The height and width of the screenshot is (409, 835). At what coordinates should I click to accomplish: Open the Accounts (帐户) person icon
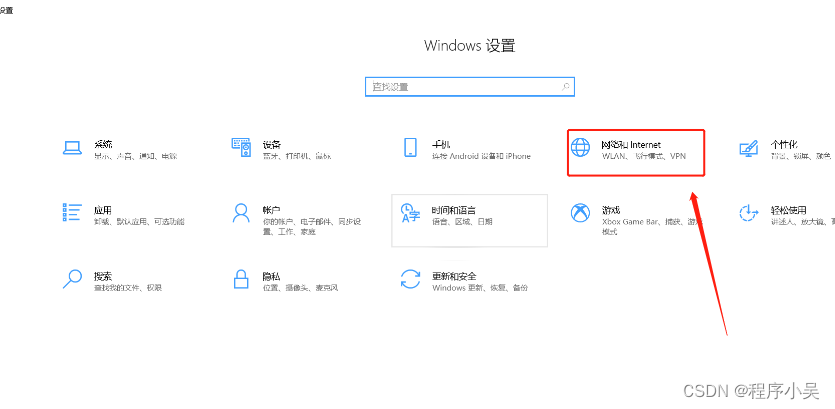pos(241,212)
